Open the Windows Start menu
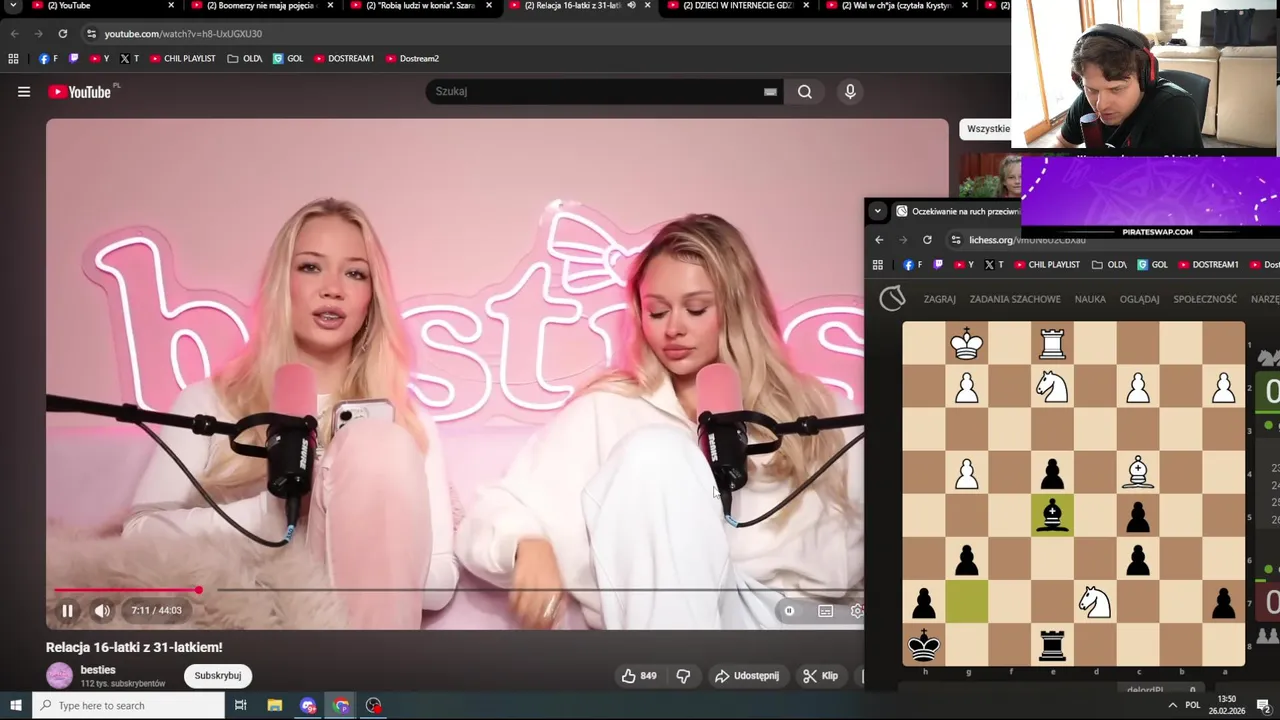Screen dimensions: 1280x720 pyautogui.click(x=15, y=706)
